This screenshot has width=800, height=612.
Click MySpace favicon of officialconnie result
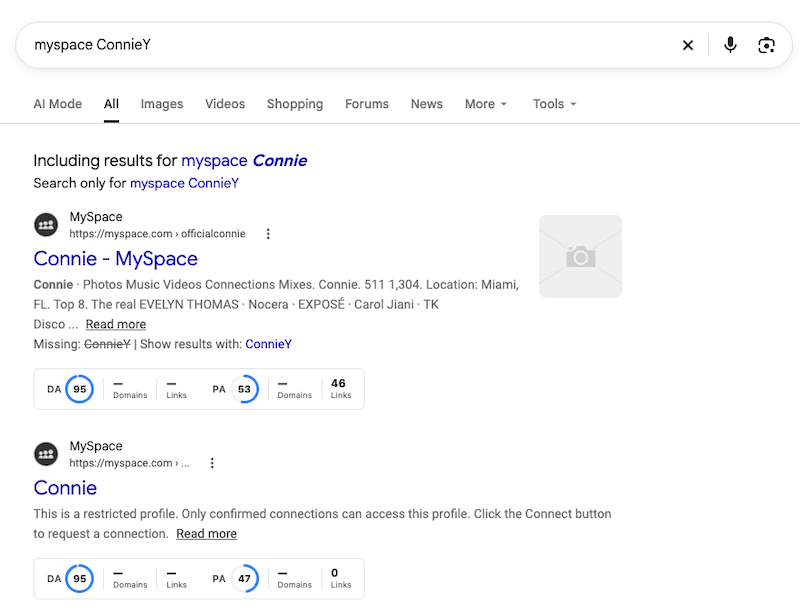(46, 225)
